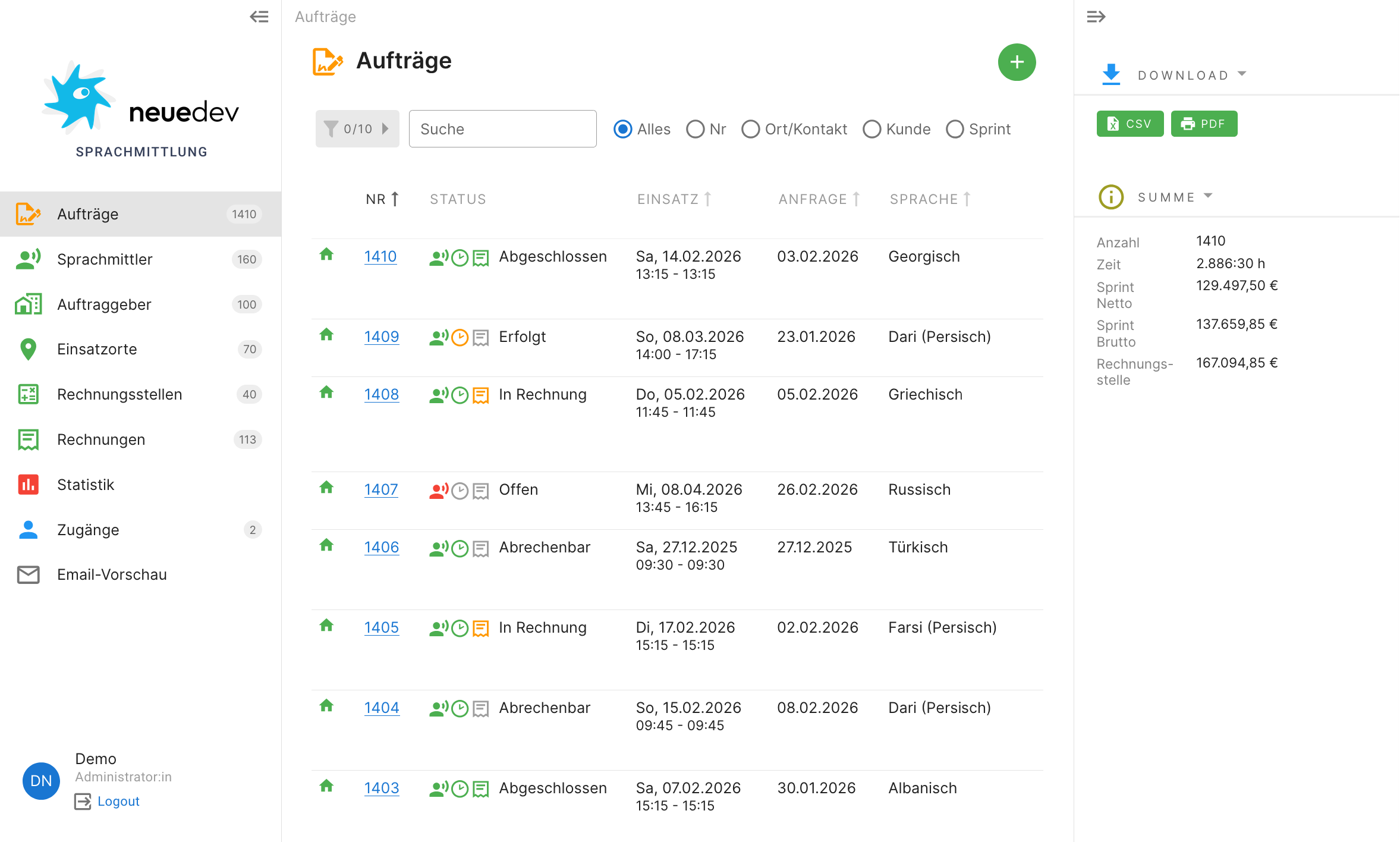1400x842 pixels.
Task: Open order number 1407
Action: (x=381, y=489)
